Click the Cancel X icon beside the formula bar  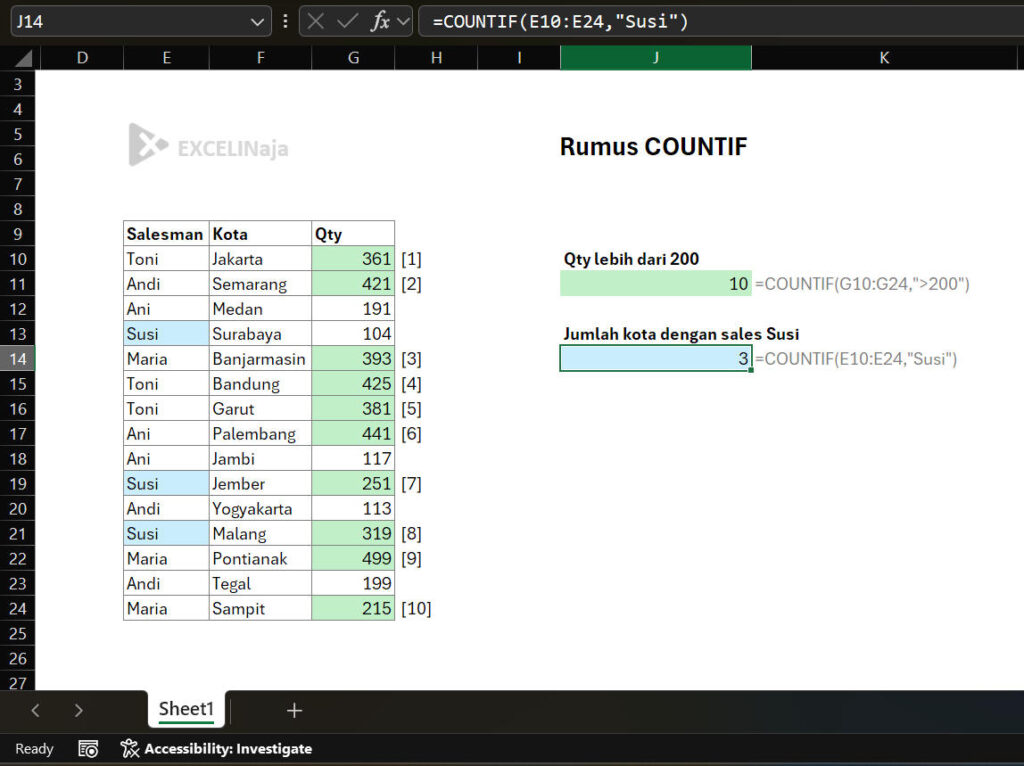click(317, 20)
